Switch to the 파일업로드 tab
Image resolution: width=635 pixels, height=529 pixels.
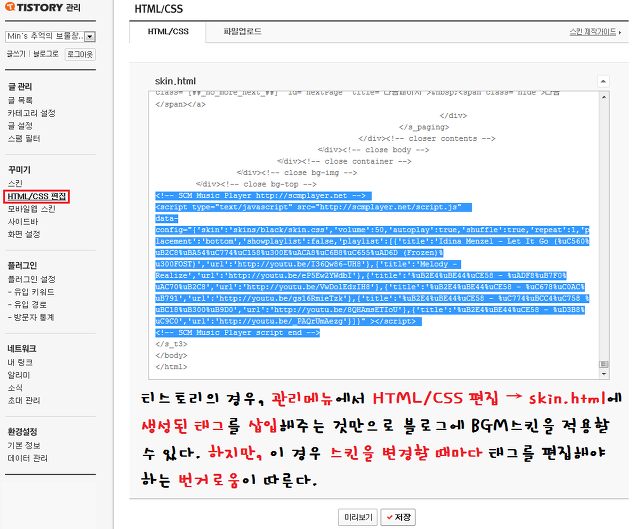click(x=242, y=31)
